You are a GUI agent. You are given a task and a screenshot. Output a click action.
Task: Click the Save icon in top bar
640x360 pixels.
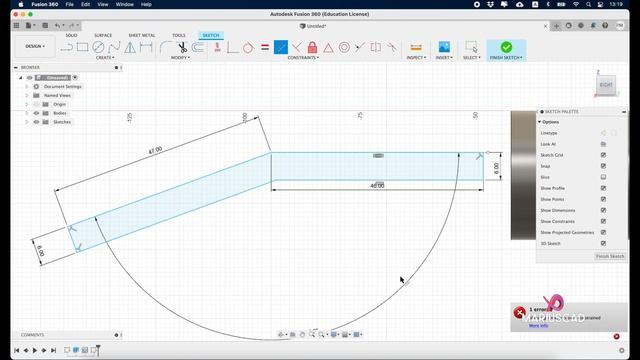[45, 26]
